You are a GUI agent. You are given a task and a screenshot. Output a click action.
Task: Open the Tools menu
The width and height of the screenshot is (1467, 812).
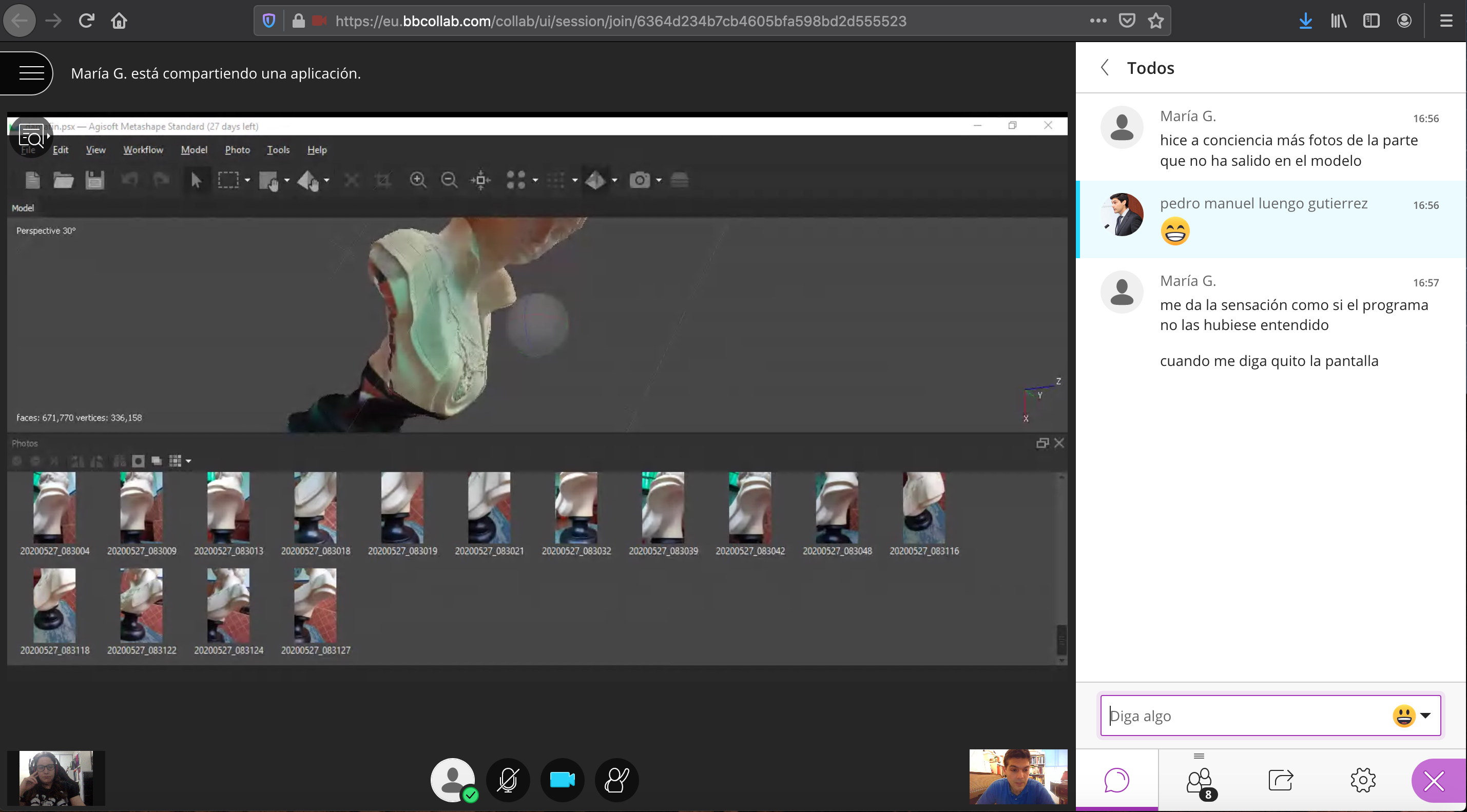[278, 150]
